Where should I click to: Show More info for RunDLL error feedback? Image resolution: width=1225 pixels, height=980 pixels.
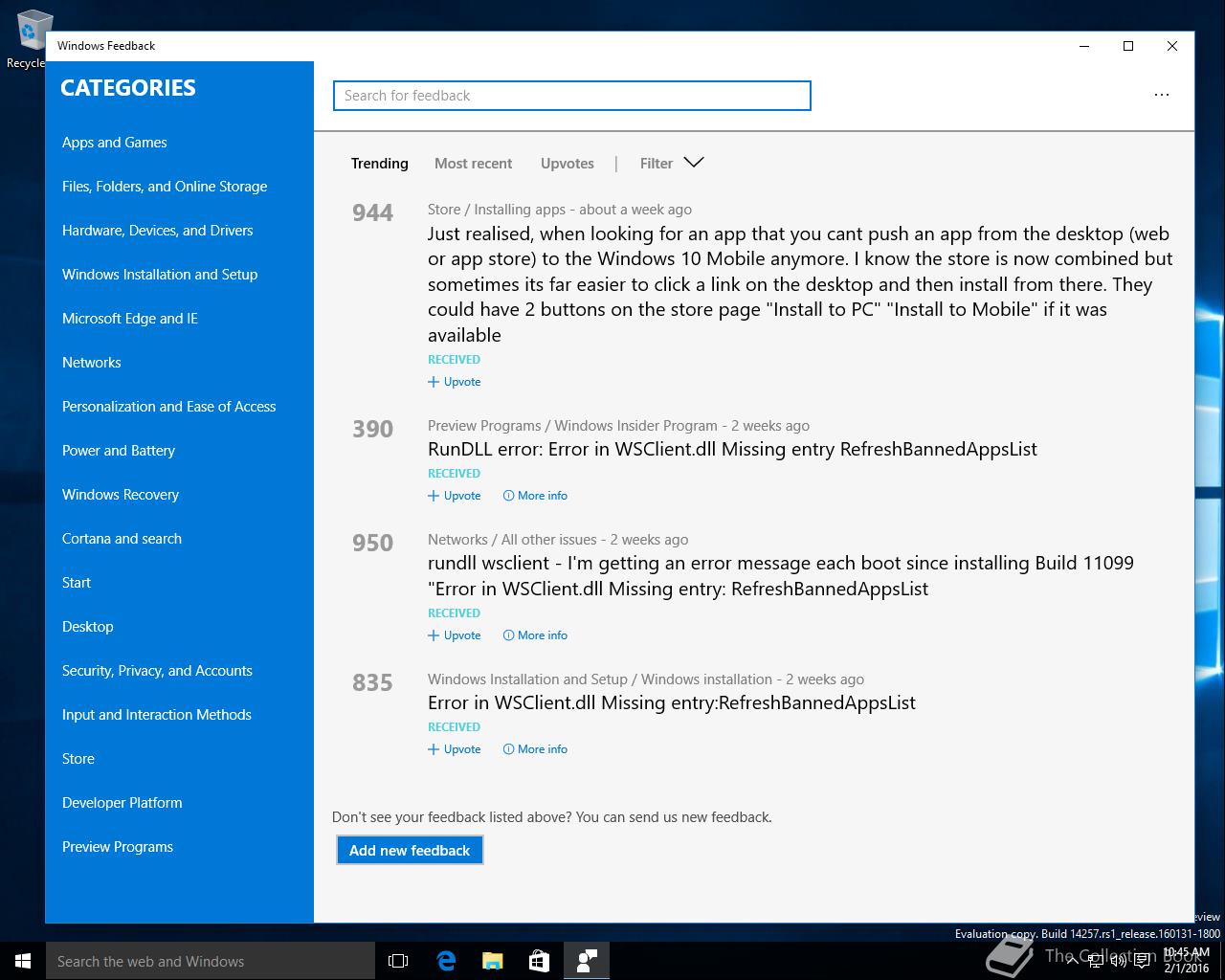(535, 496)
